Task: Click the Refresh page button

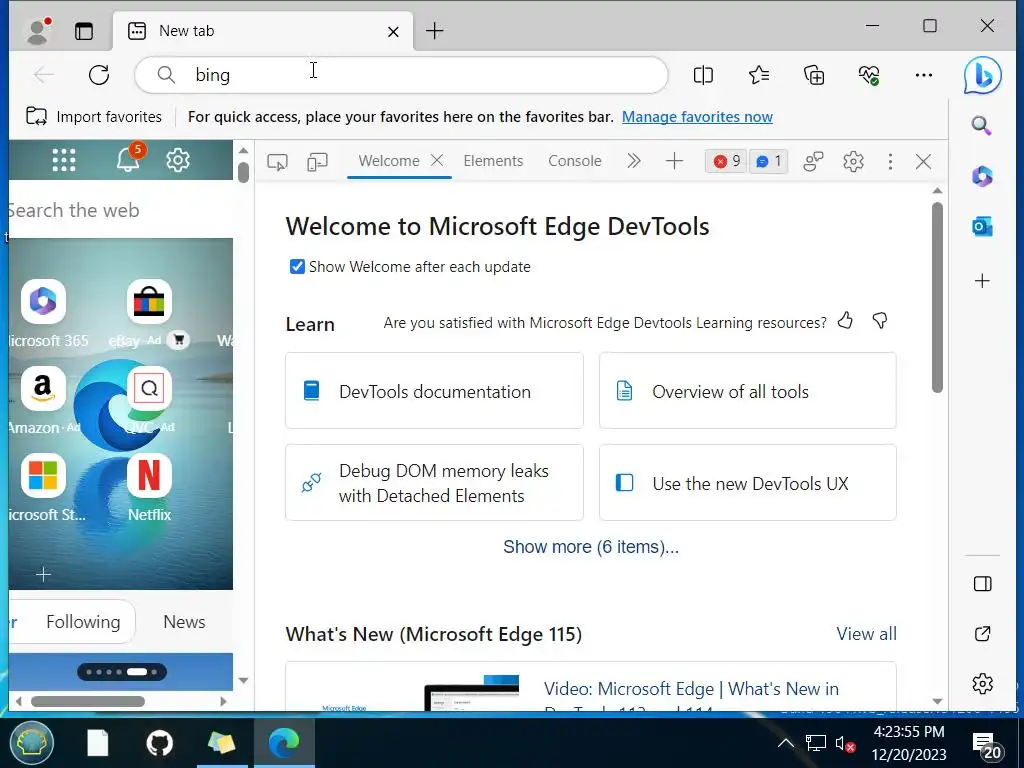Action: (x=99, y=75)
